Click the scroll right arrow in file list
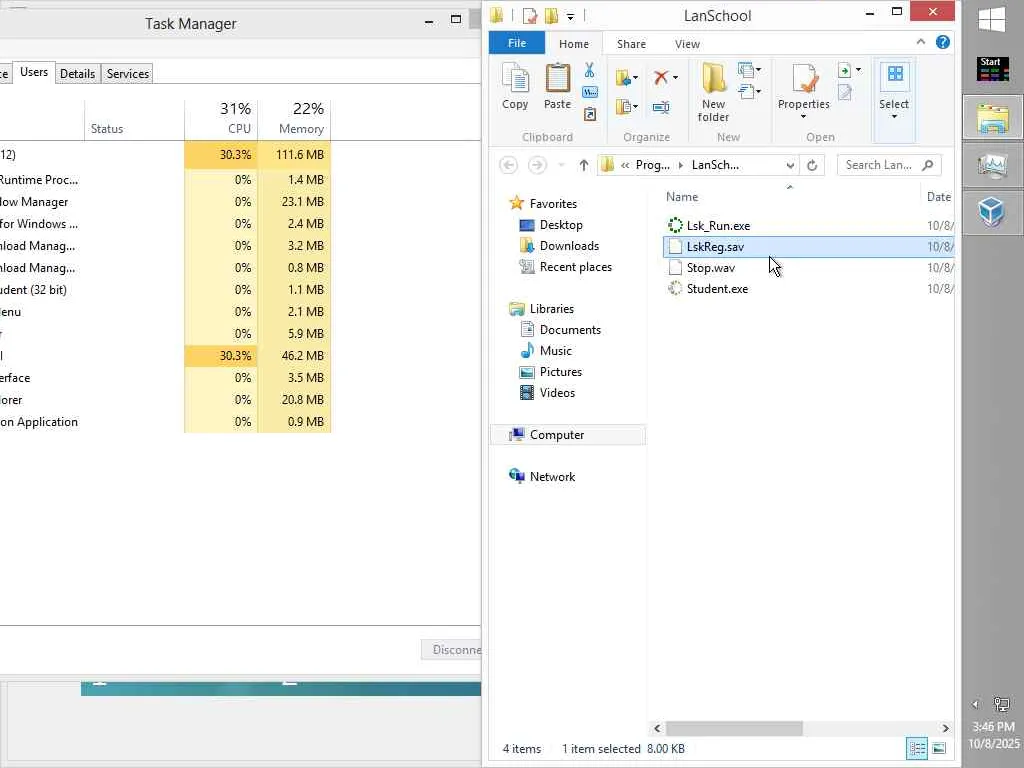Screen dimensions: 1024x768 945,728
